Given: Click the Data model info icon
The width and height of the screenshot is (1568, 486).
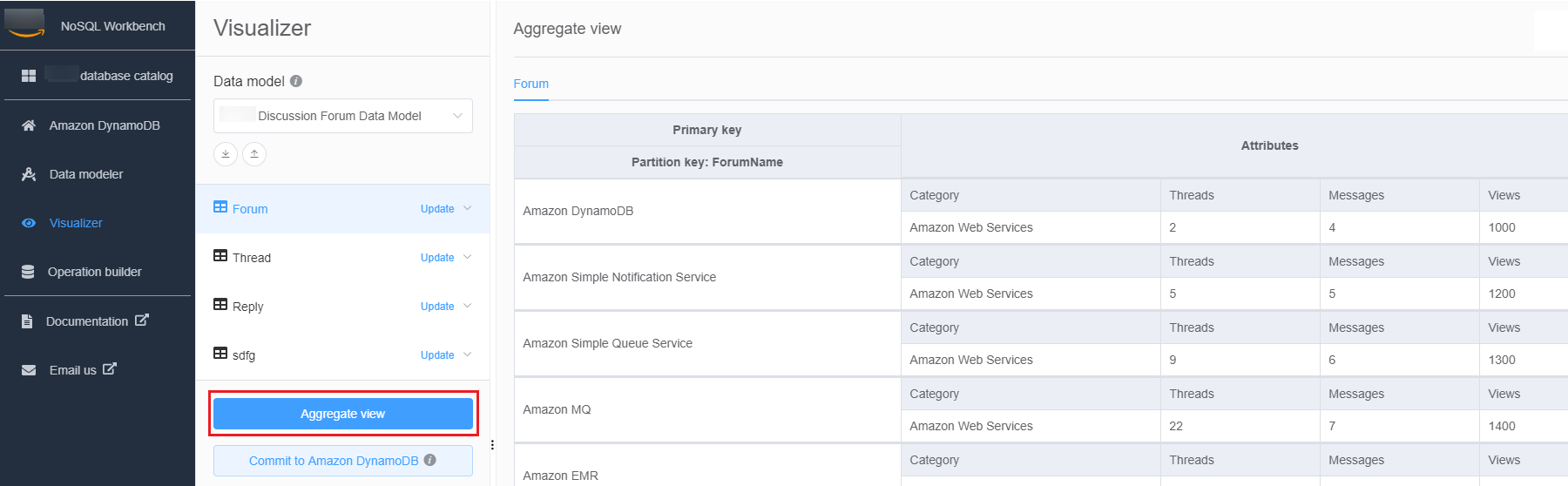Looking at the screenshot, I should (x=296, y=81).
